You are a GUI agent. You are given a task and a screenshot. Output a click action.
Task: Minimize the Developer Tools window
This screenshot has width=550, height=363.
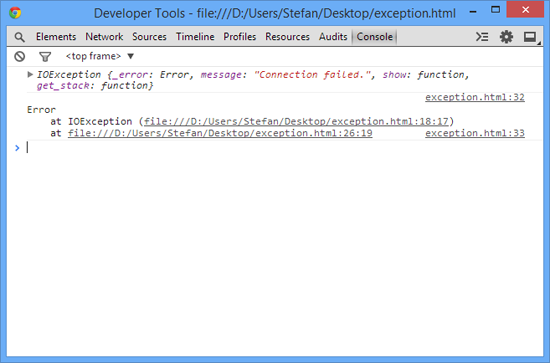click(473, 11)
